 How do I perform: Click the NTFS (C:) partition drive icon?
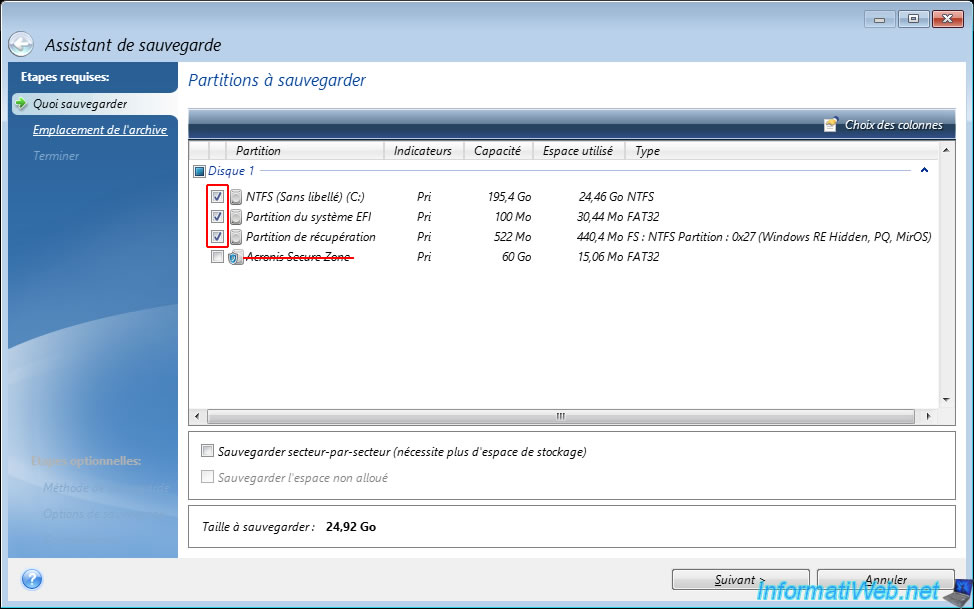(x=236, y=197)
